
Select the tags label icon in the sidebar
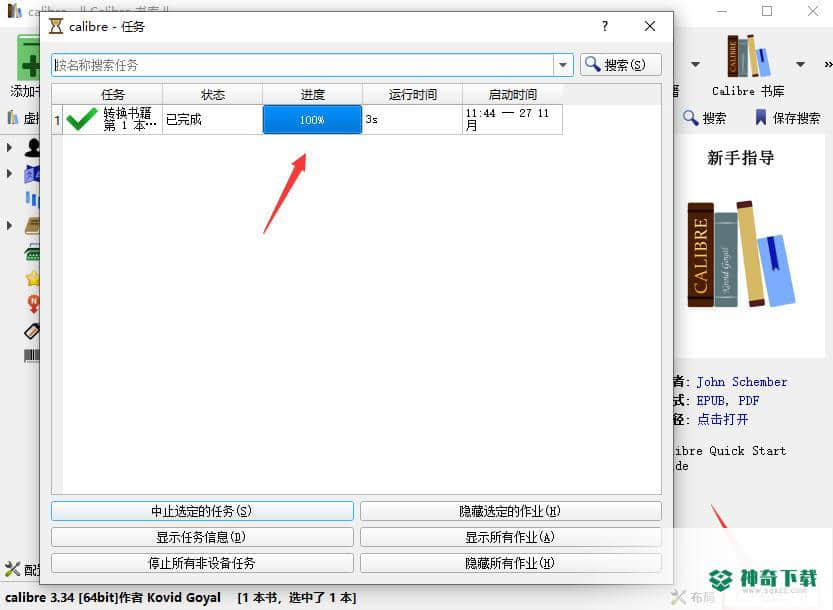pos(32,331)
